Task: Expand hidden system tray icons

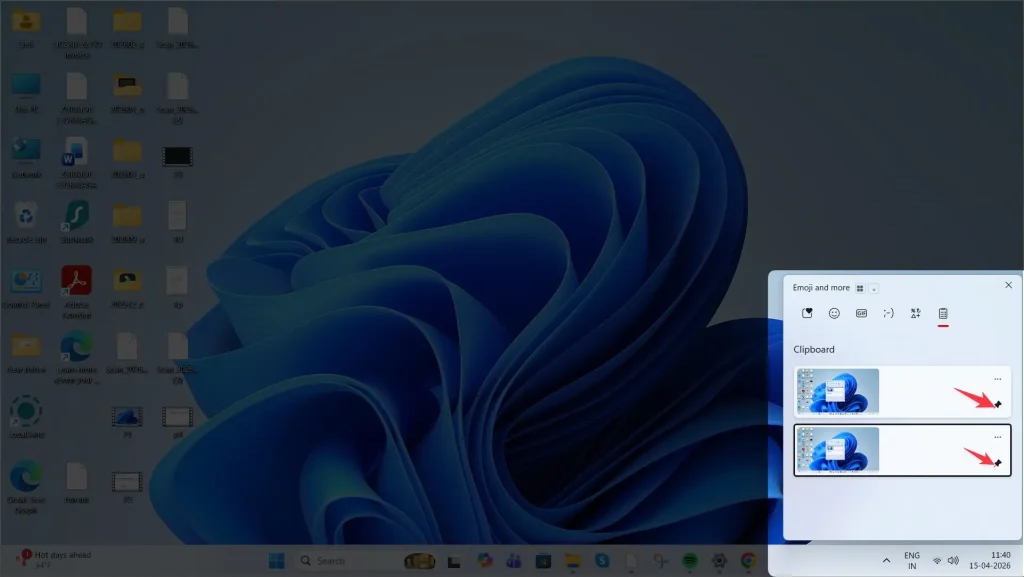Action: 886,561
